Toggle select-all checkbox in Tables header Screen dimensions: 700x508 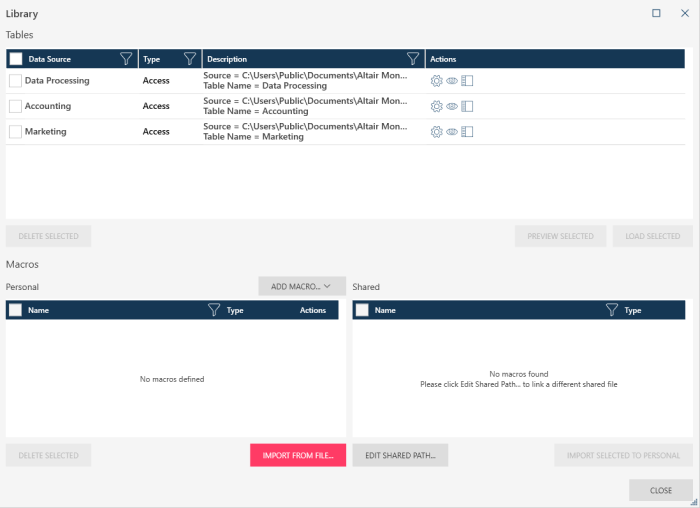coord(16,59)
